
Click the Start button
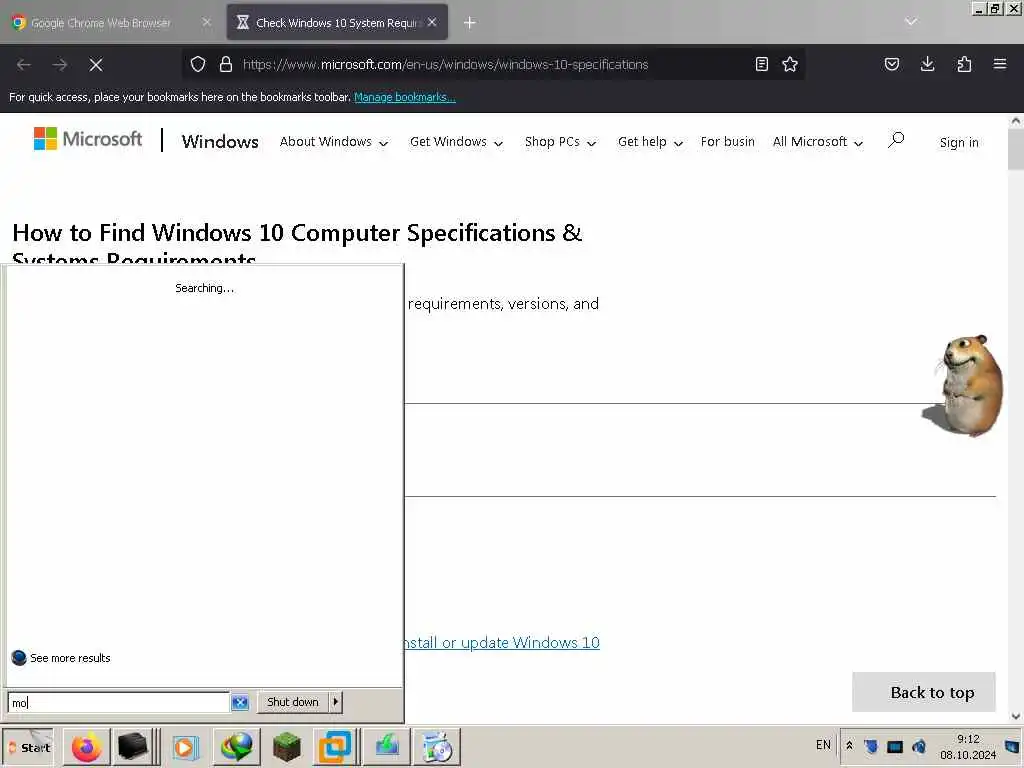(x=29, y=747)
